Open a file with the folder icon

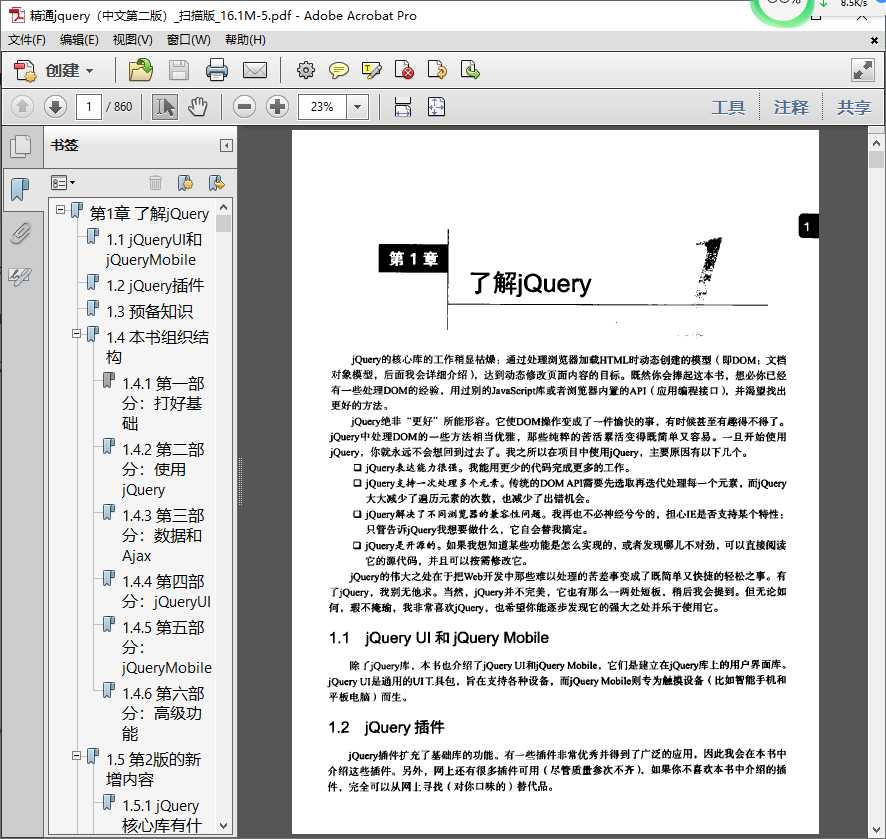(138, 71)
